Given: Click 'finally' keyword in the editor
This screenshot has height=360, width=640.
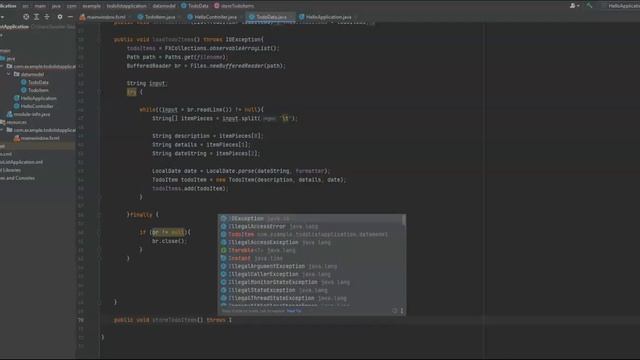Looking at the screenshot, I should click(x=141, y=215).
